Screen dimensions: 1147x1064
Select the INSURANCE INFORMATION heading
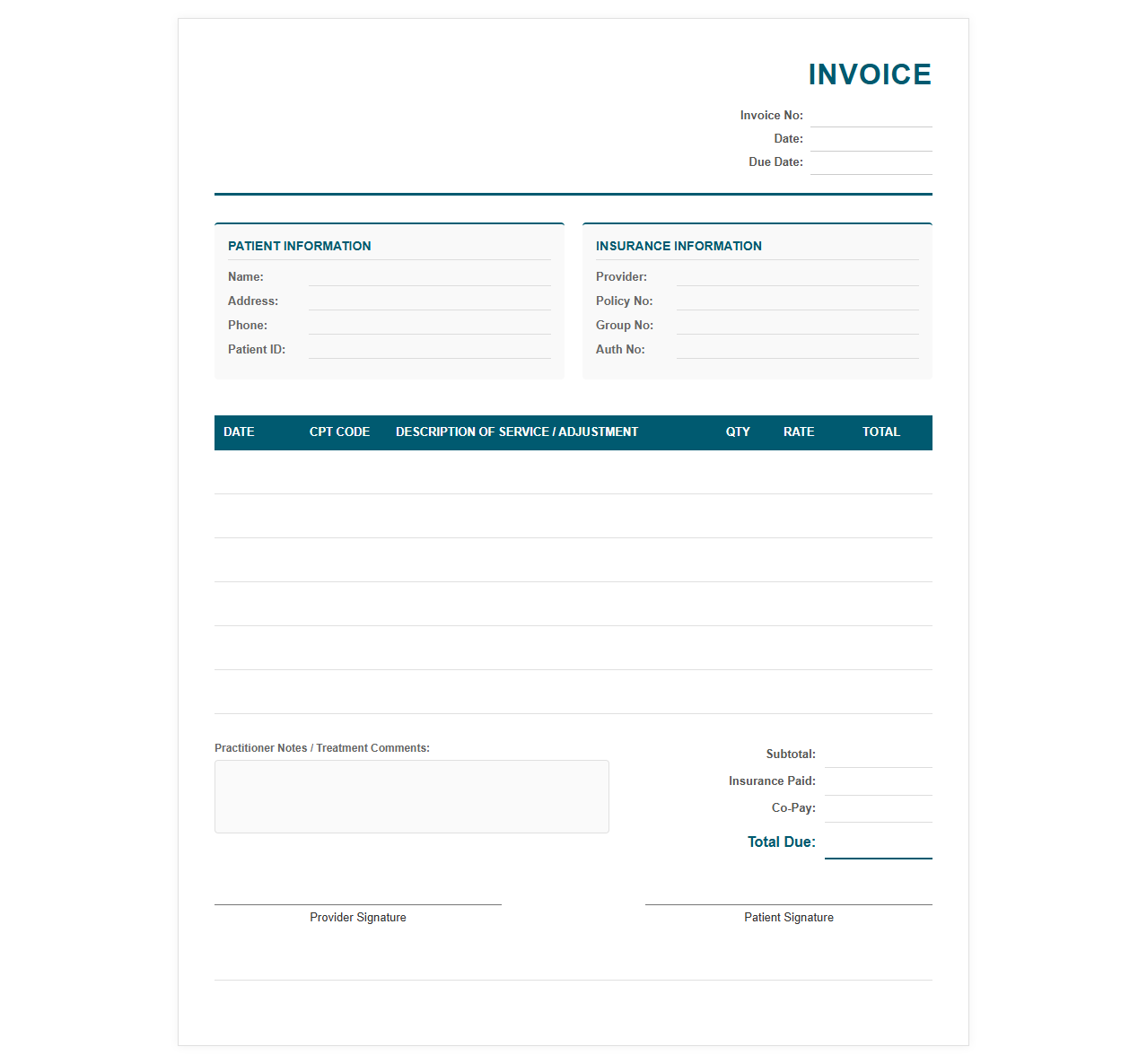[x=679, y=246]
